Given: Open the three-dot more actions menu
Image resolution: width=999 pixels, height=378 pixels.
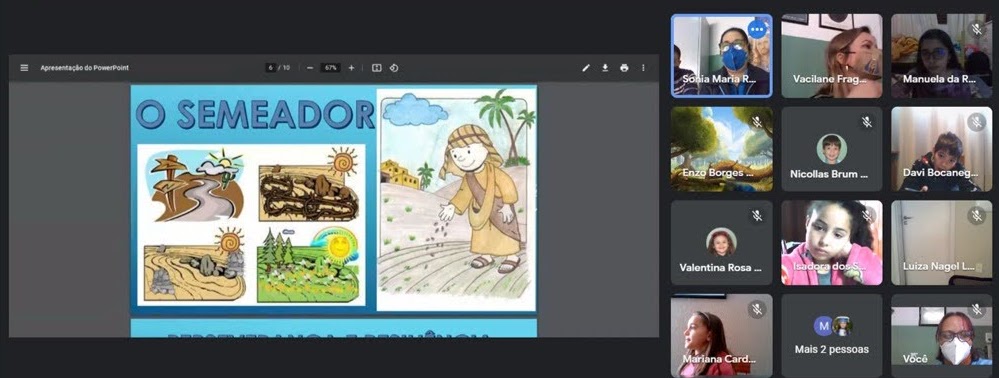Looking at the screenshot, I should click(643, 68).
